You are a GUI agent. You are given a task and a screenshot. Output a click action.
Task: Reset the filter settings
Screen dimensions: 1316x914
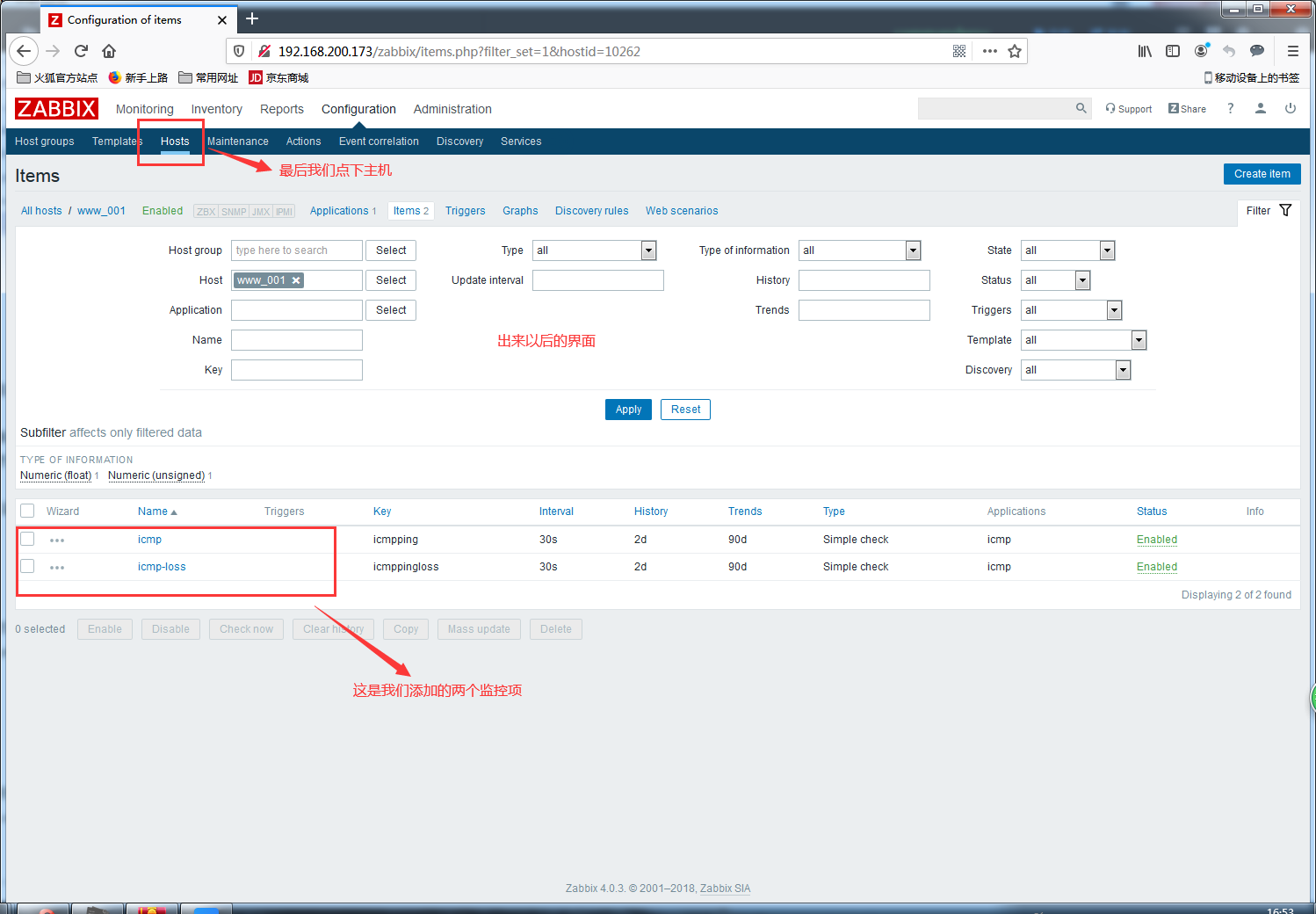(x=685, y=410)
